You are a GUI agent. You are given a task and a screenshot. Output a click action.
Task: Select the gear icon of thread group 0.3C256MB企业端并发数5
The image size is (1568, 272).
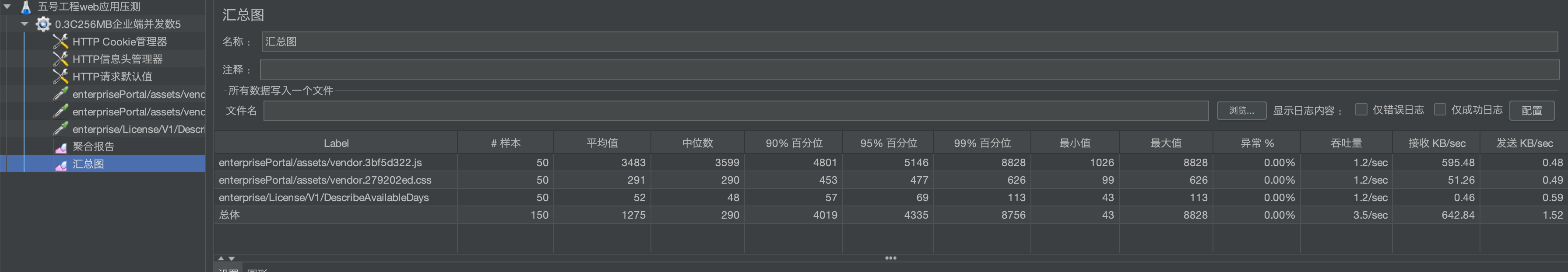click(42, 24)
